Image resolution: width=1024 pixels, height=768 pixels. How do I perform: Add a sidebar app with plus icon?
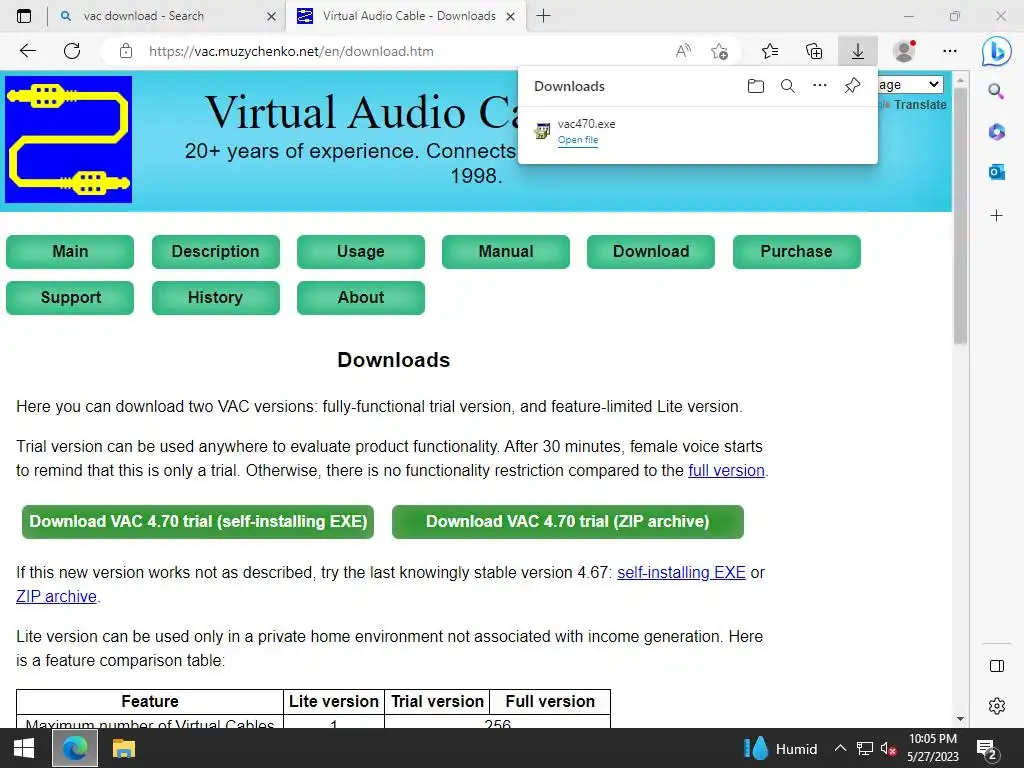996,216
